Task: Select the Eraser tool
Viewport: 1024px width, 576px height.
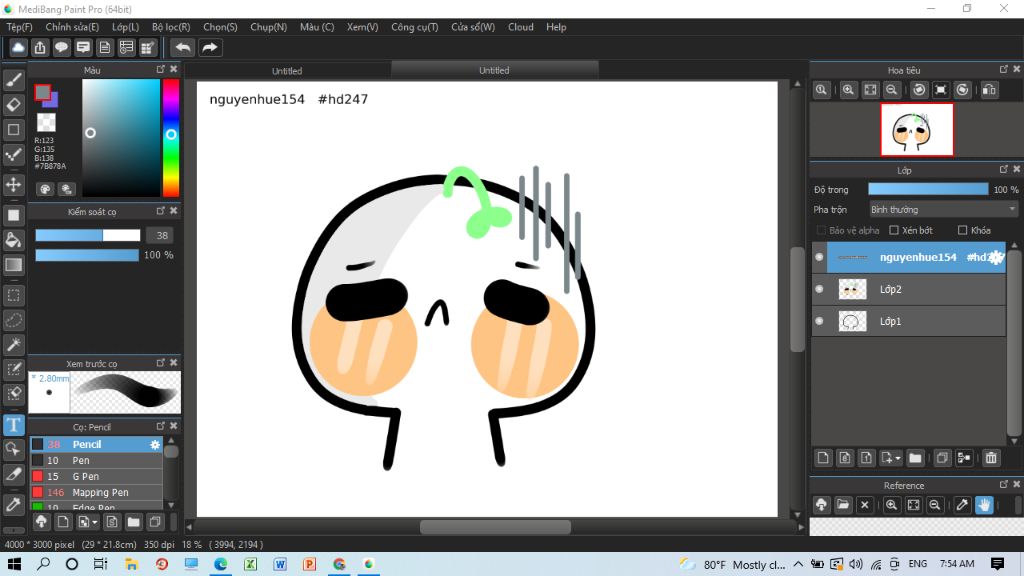Action: [14, 104]
